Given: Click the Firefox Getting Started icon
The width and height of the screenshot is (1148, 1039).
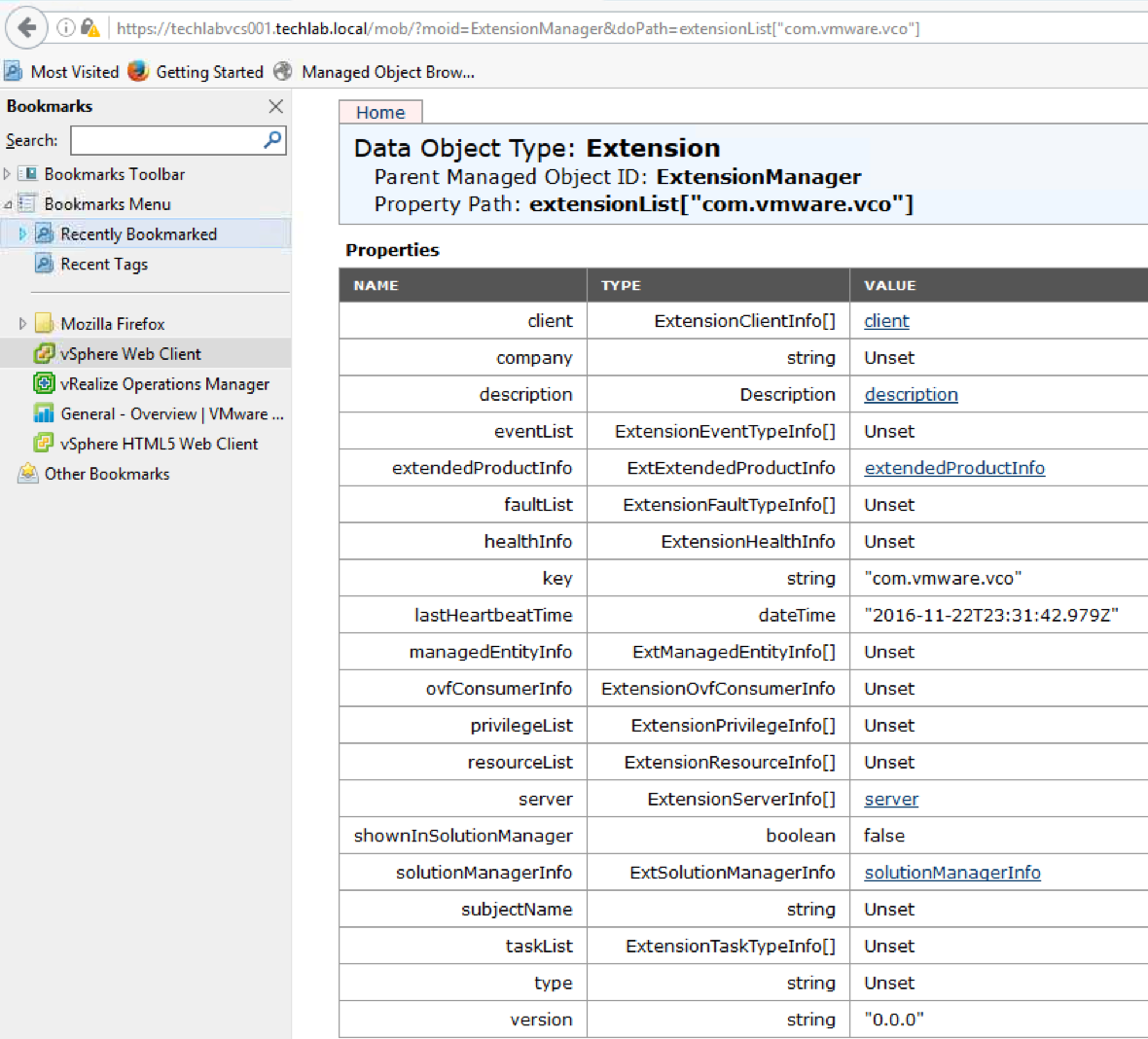Looking at the screenshot, I should point(137,72).
